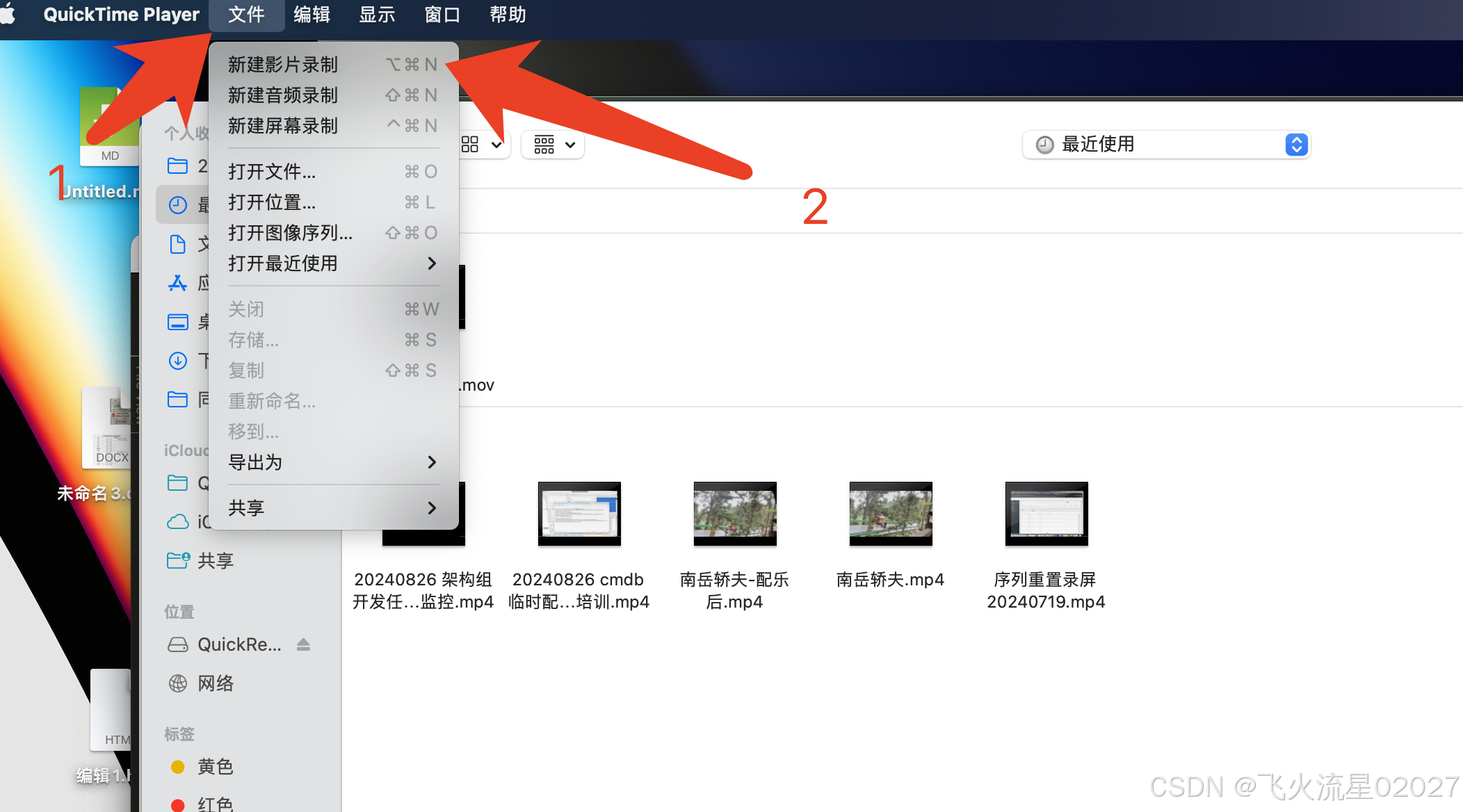Select the shared folder sidebar item
1463x812 pixels.
click(214, 560)
